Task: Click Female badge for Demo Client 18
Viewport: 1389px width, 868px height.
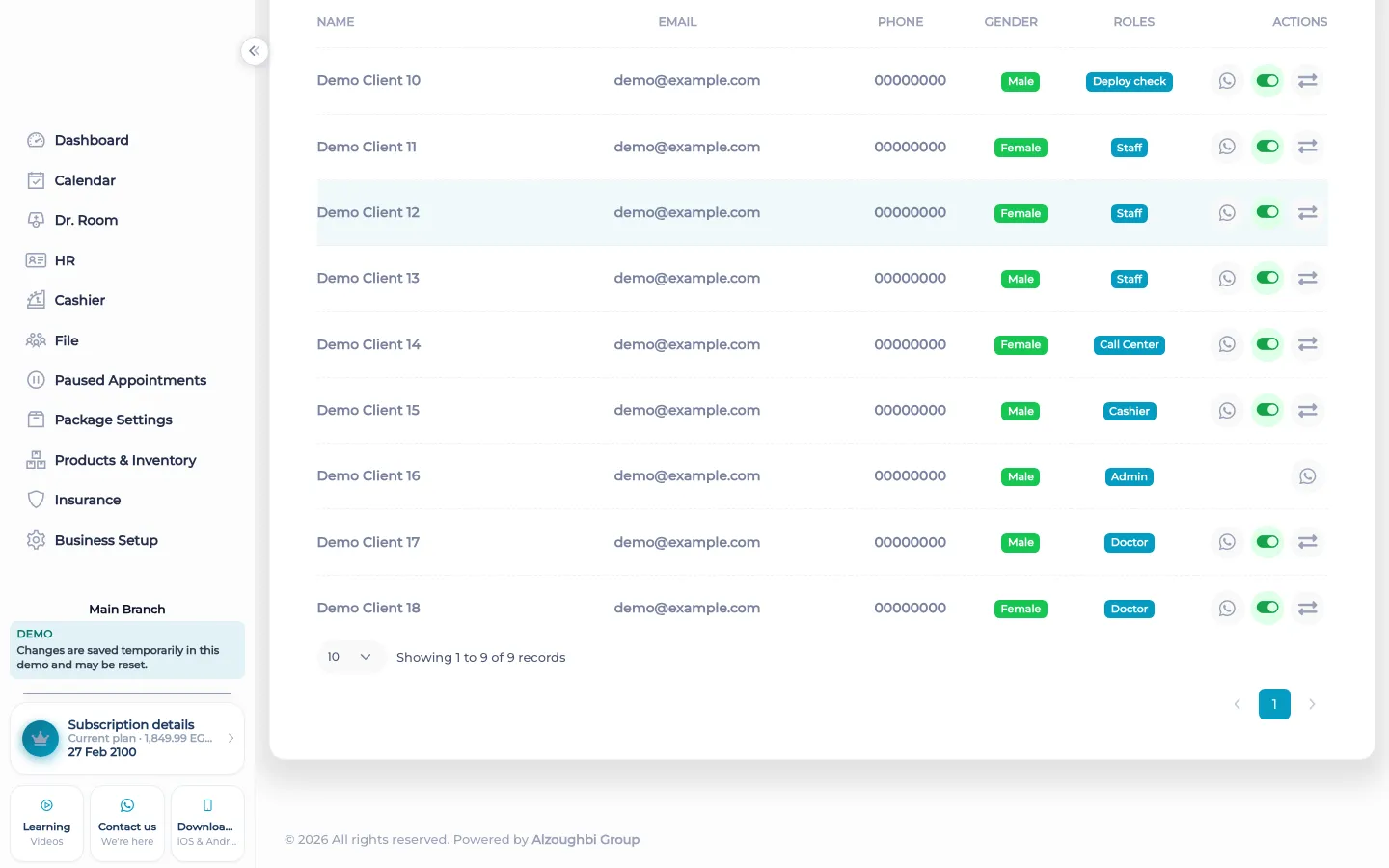Action: 1021,609
